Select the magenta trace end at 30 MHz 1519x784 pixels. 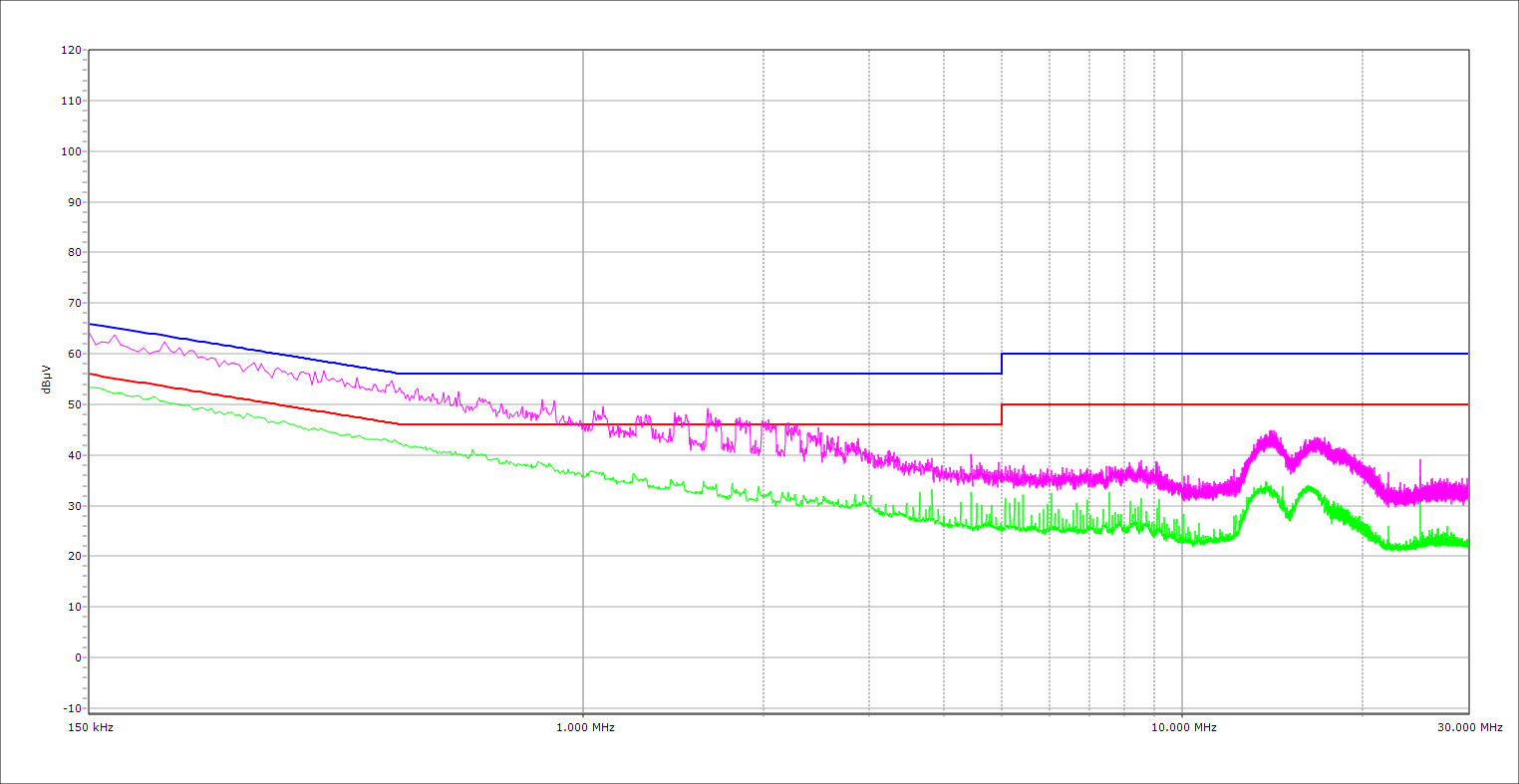pos(1466,490)
